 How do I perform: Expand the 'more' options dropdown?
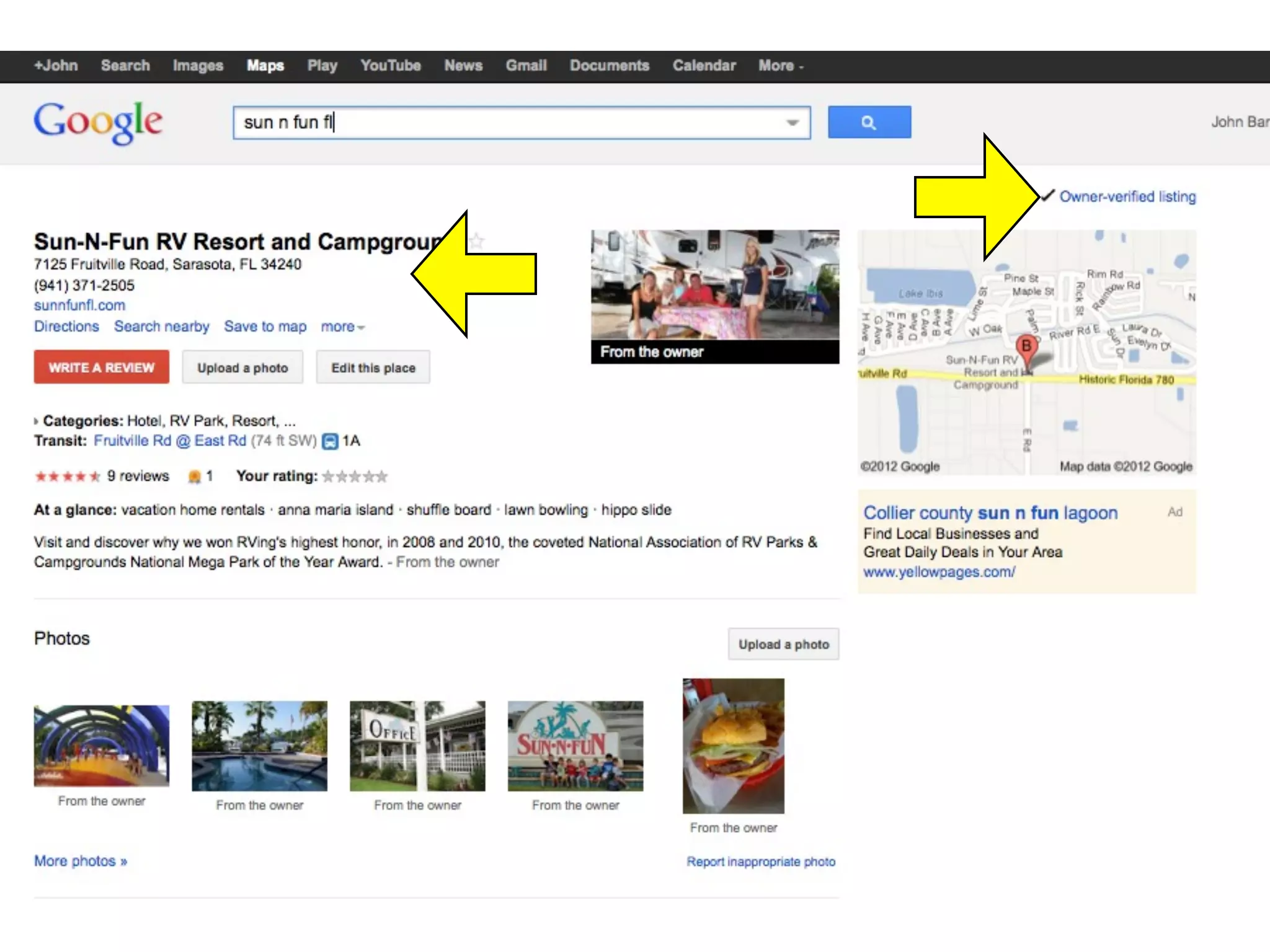pos(342,327)
